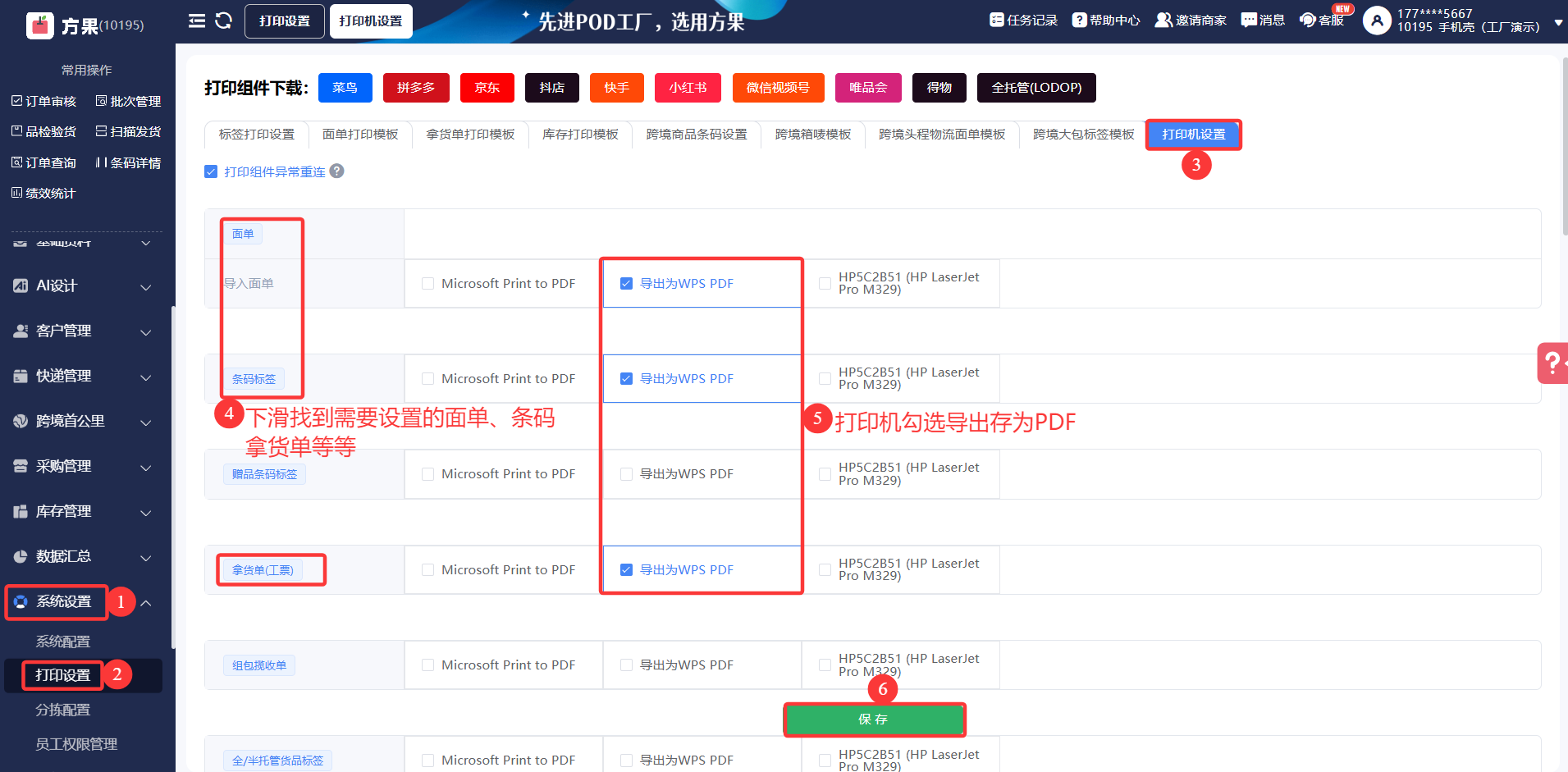This screenshot has width=1568, height=772.
Task: Open 客服 customer service
Action: click(x=1322, y=21)
